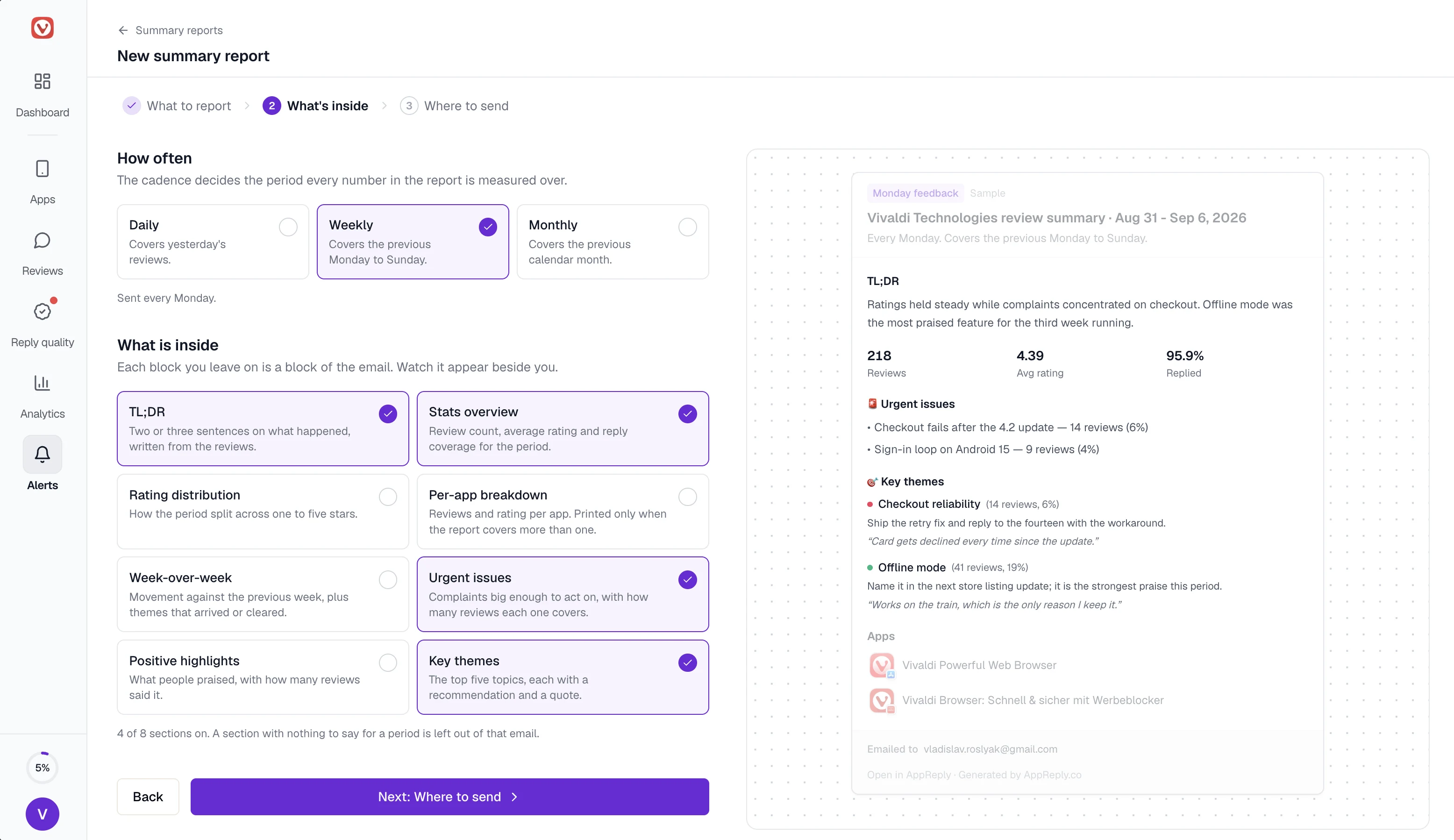Screen dimensions: 1454x840
Task: Select the Monthly cadence radio
Action: (x=688, y=227)
